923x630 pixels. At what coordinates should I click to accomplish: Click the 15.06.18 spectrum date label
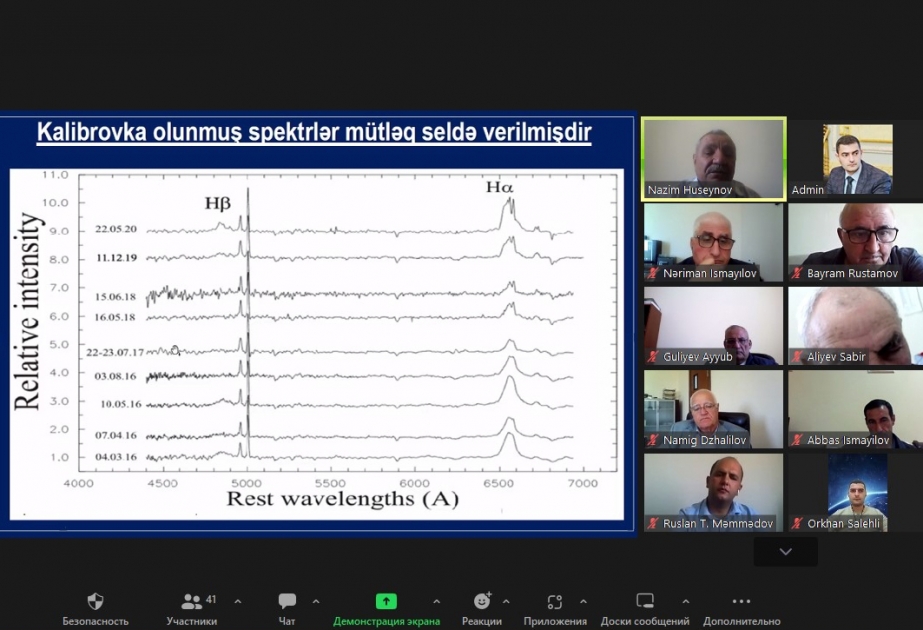(x=115, y=297)
